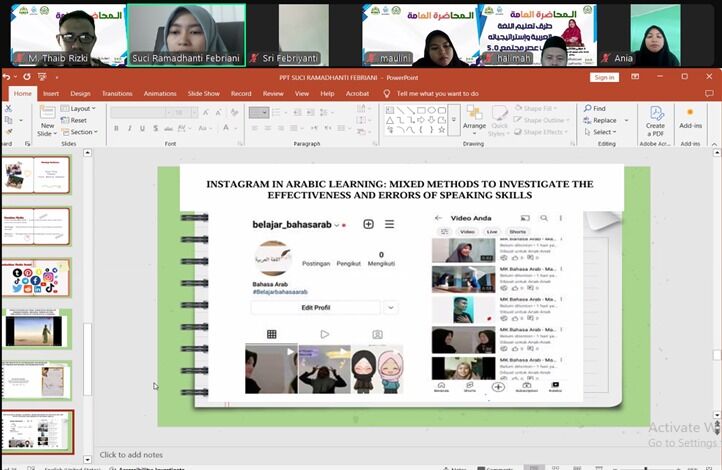Undo the last action in PowerPoint
The image size is (722, 470).
point(6,77)
